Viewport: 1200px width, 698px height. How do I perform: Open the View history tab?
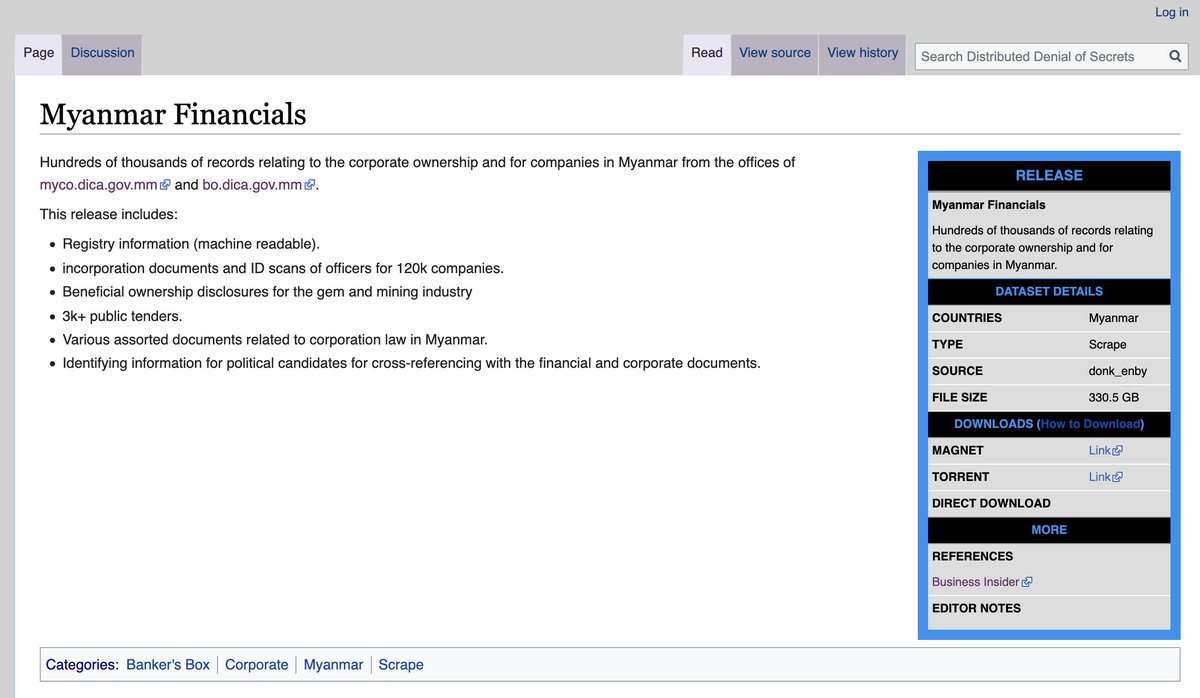(863, 53)
